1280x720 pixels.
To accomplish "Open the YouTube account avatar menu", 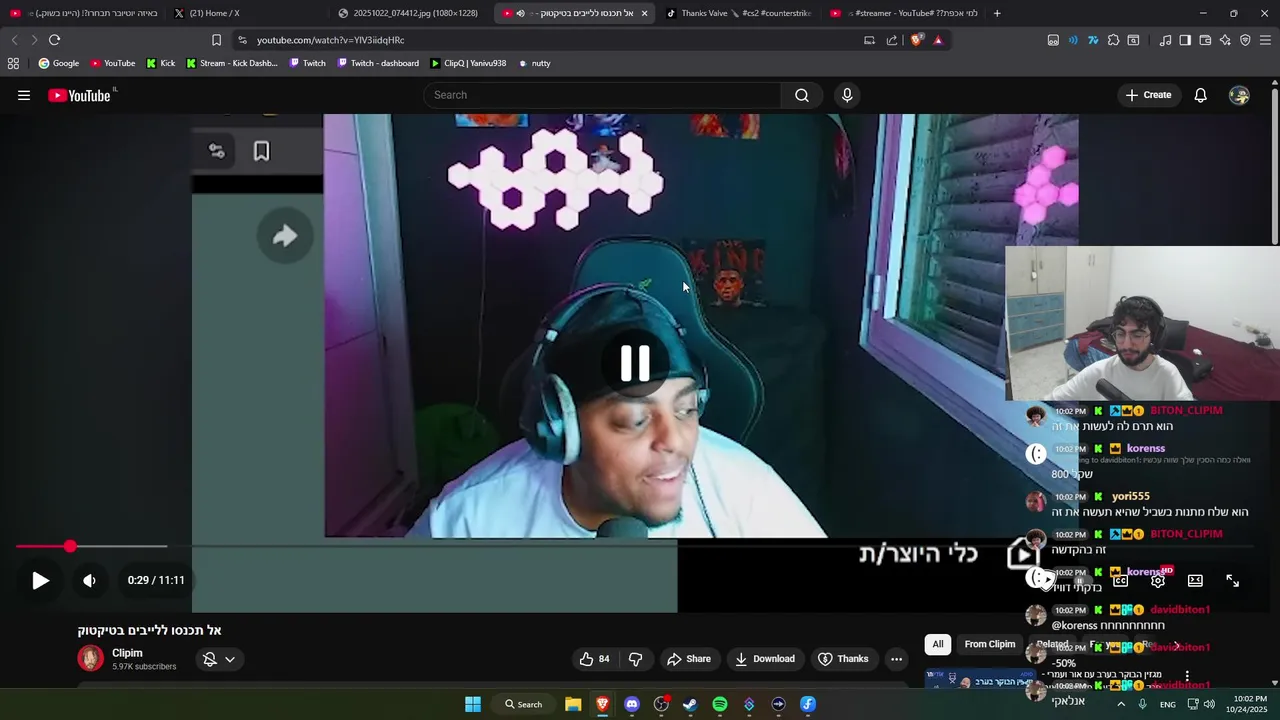I will coord(1239,95).
